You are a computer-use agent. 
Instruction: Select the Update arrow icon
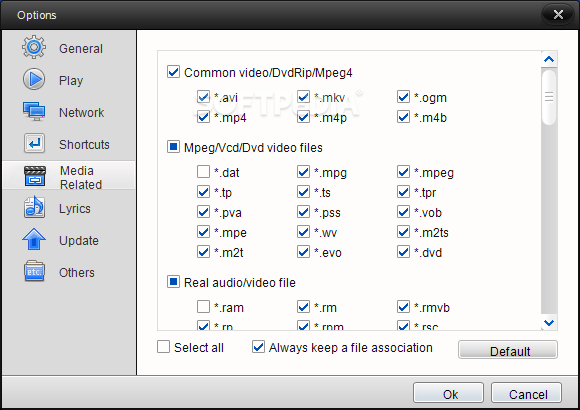point(34,239)
